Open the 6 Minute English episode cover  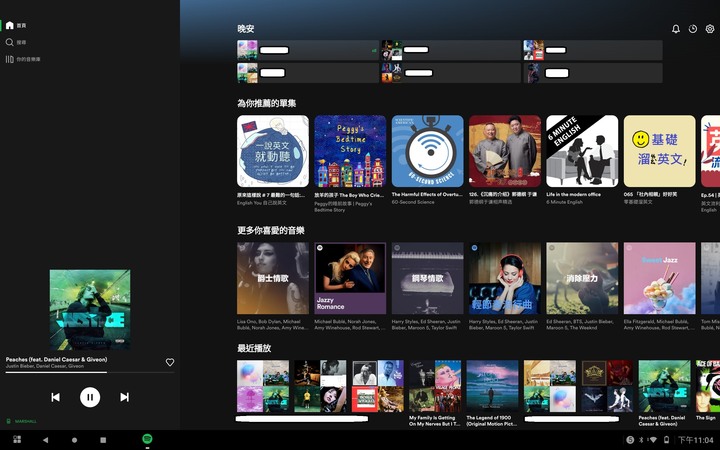[x=582, y=151]
